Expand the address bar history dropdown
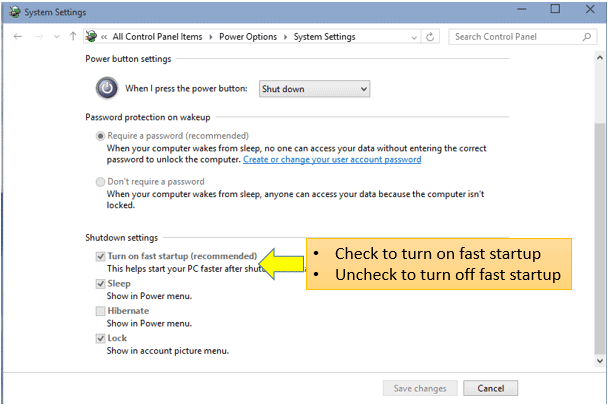Image resolution: width=608 pixels, height=406 pixels. coord(414,37)
